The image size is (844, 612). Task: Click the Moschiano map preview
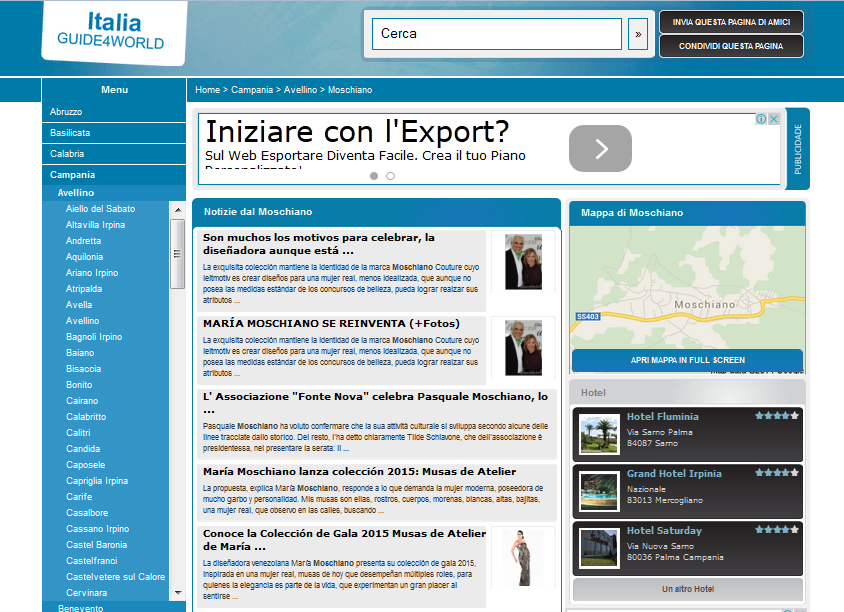(688, 287)
